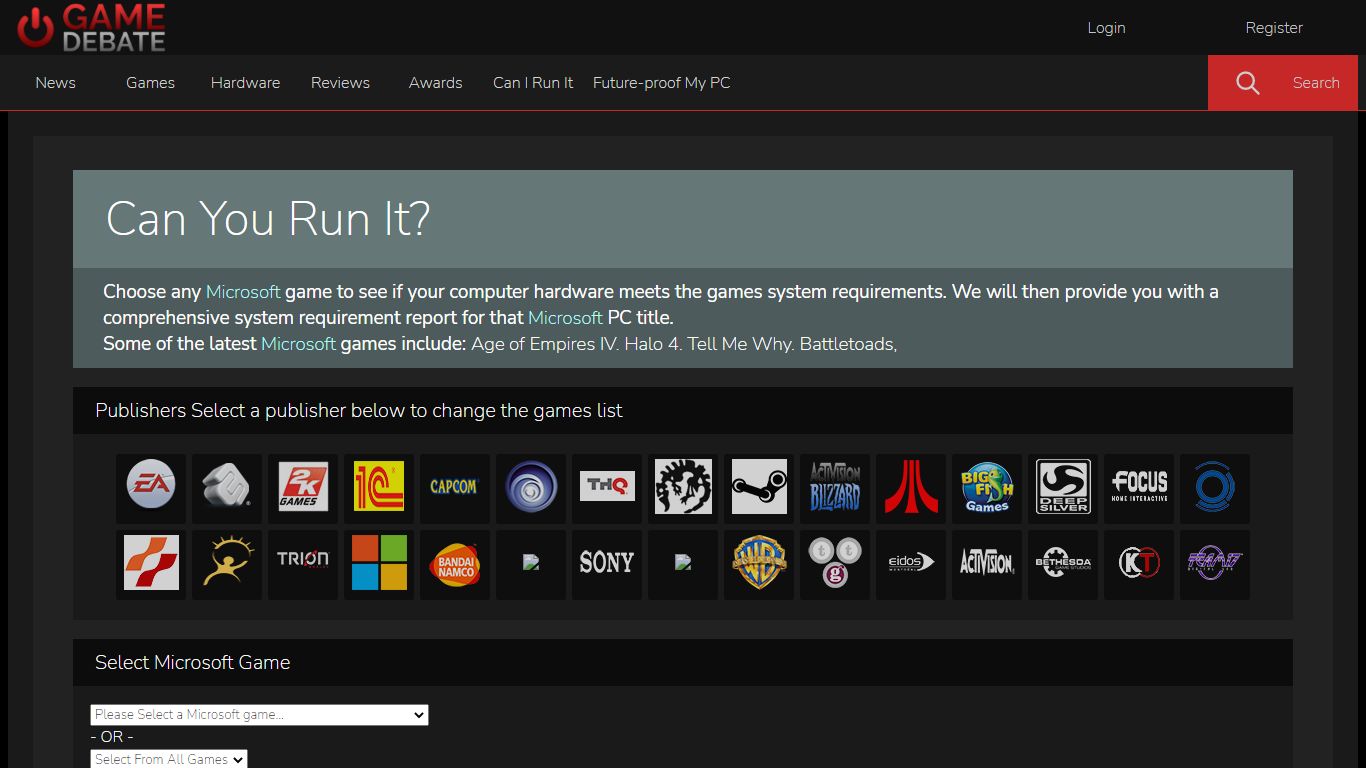Pick the red Konami logo
The width and height of the screenshot is (1366, 768).
(x=151, y=563)
